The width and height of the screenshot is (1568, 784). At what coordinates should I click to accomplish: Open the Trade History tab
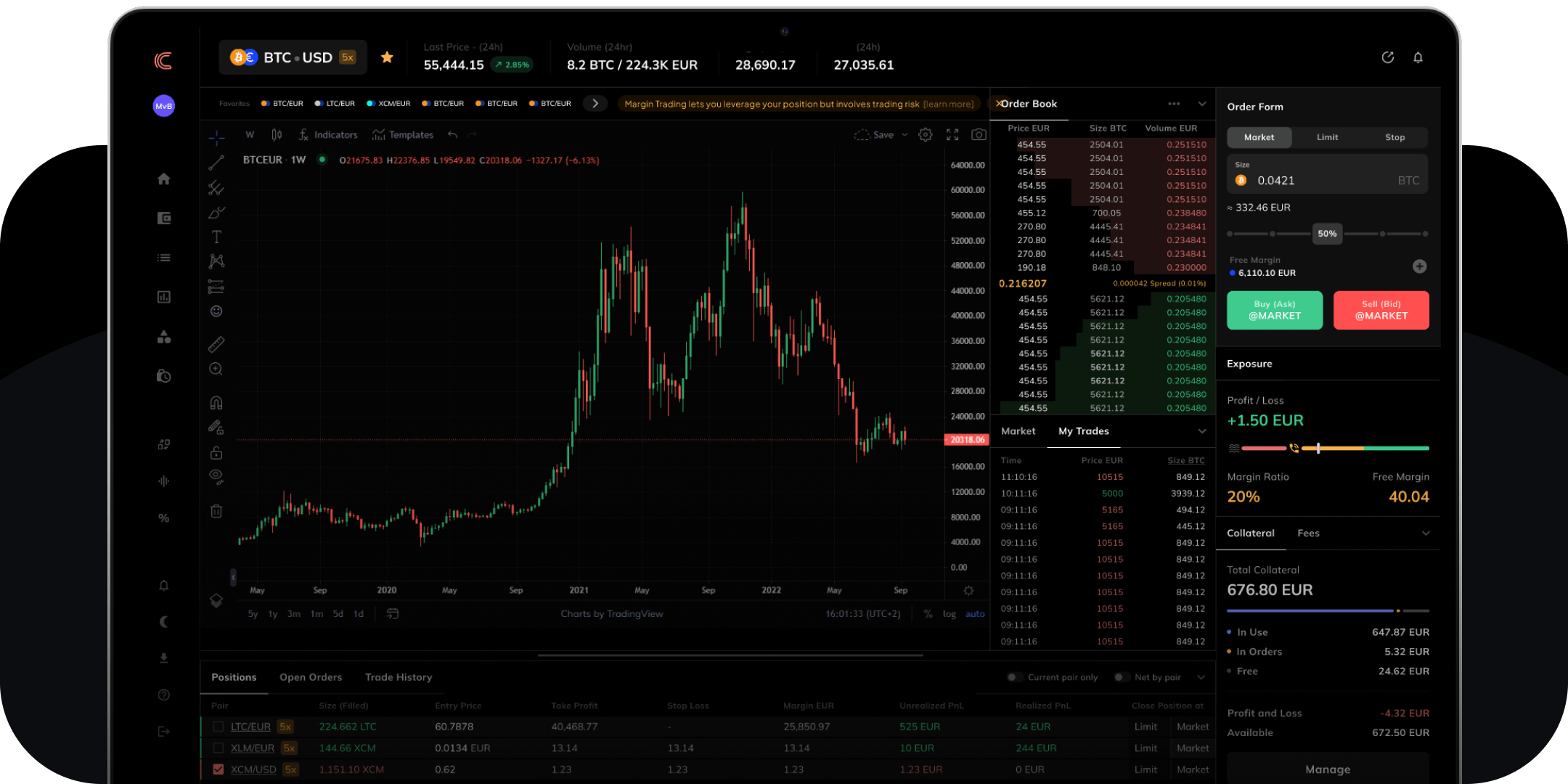coord(398,677)
